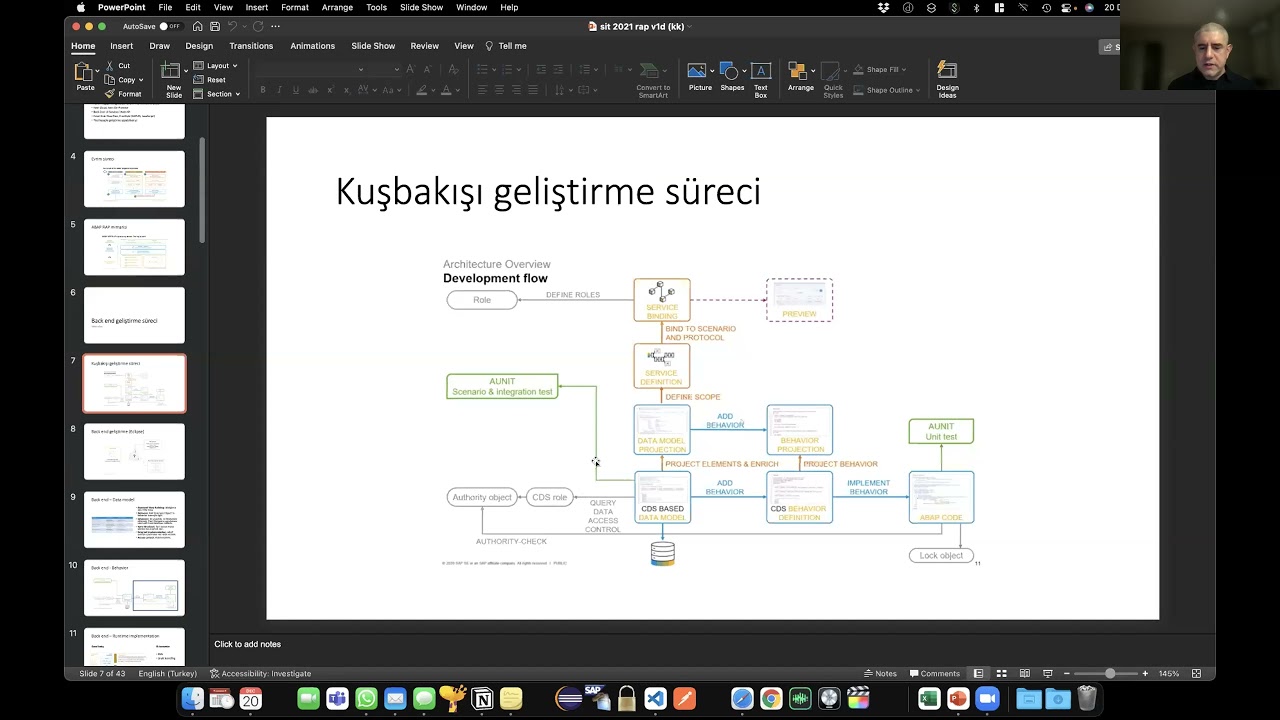
Task: Open the more options ellipsis in title bar
Action: click(275, 26)
